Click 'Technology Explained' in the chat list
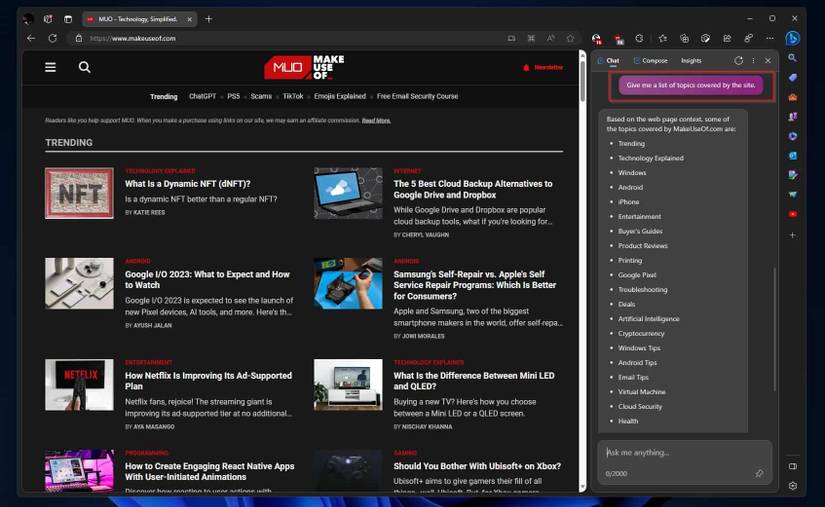 651,158
